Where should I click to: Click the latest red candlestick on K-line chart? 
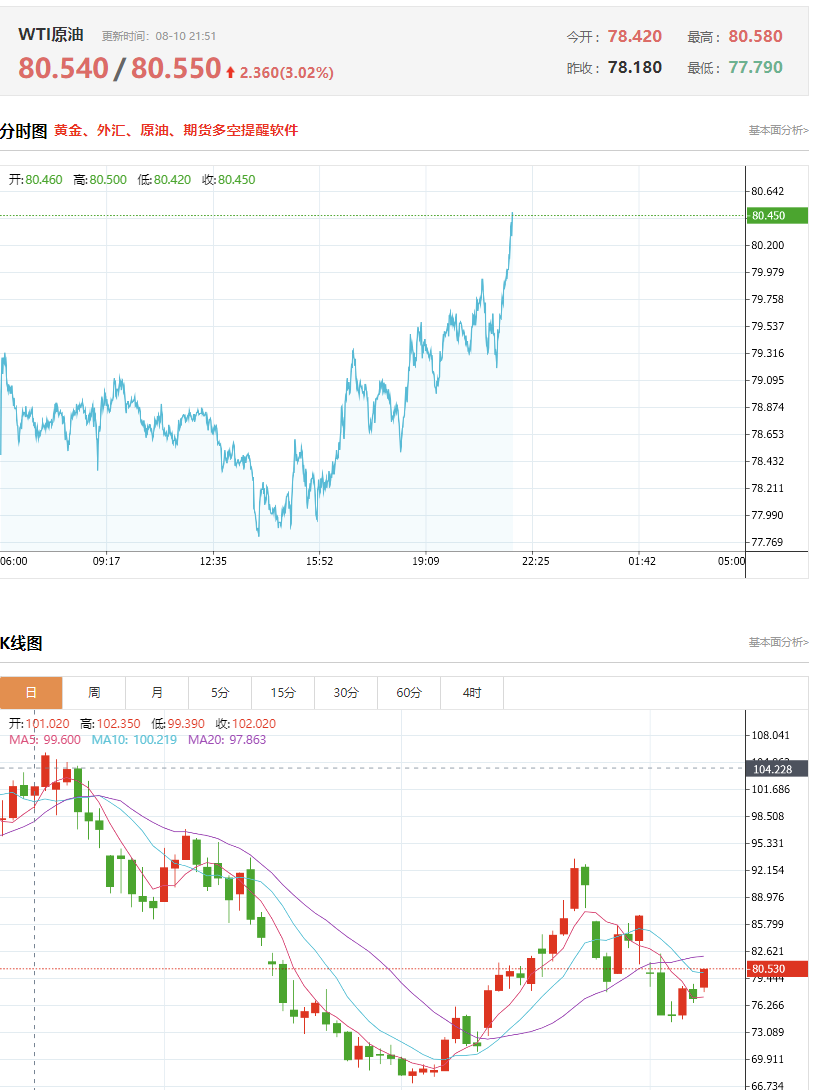(704, 978)
